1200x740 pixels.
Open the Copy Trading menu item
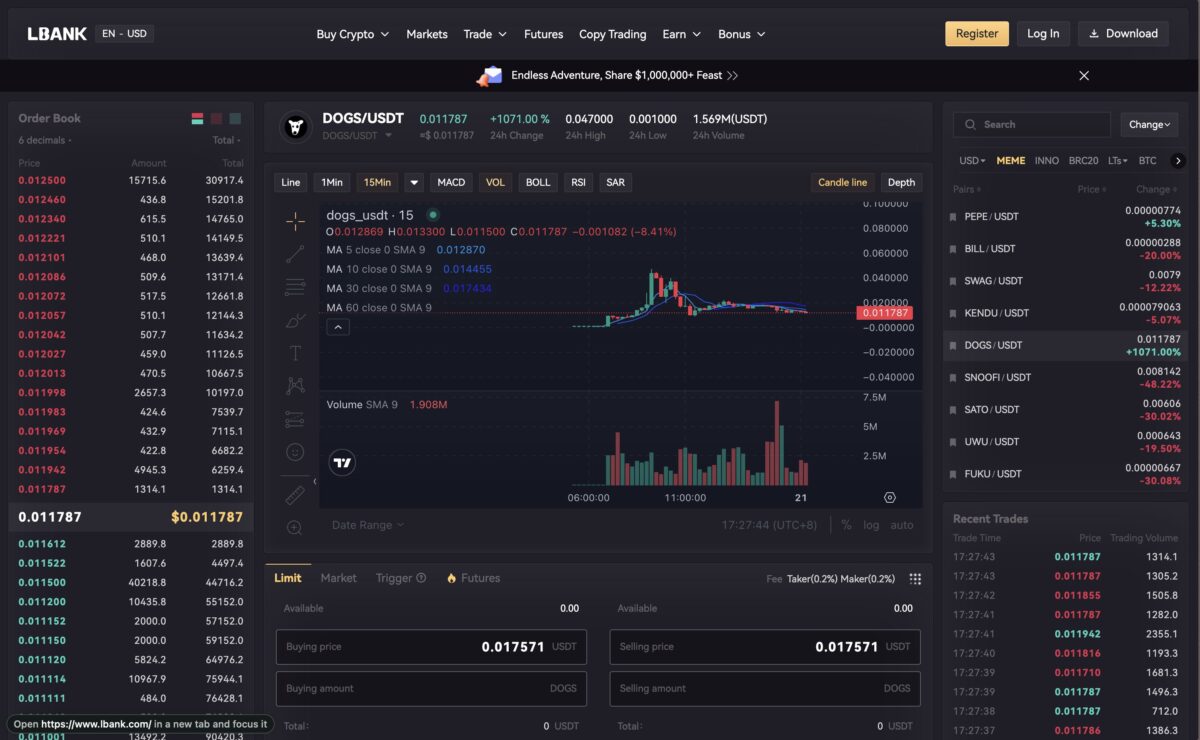point(612,34)
